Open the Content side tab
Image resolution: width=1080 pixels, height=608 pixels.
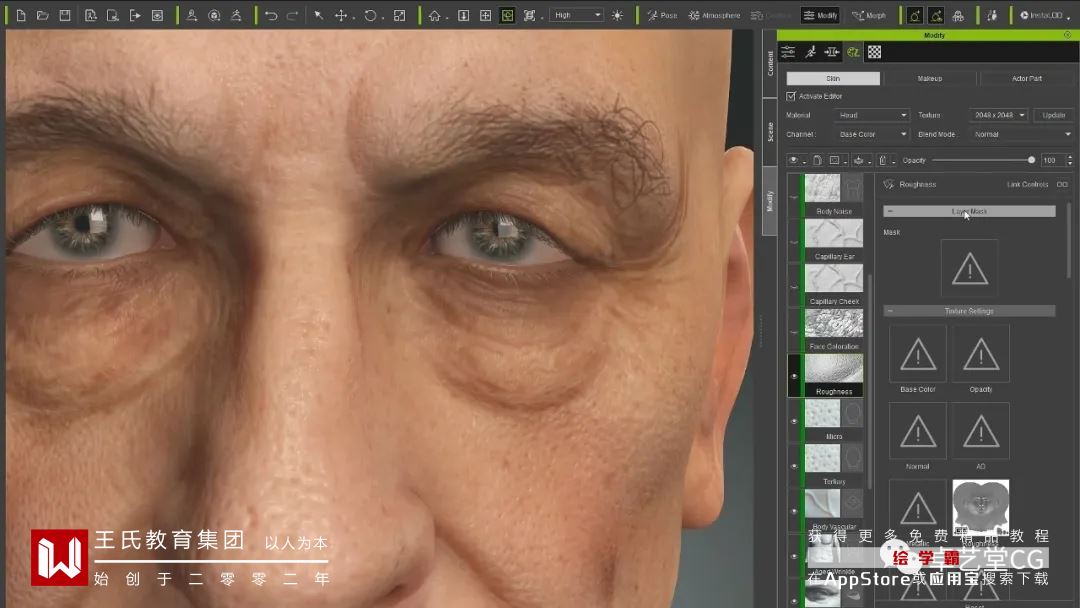click(x=770, y=63)
